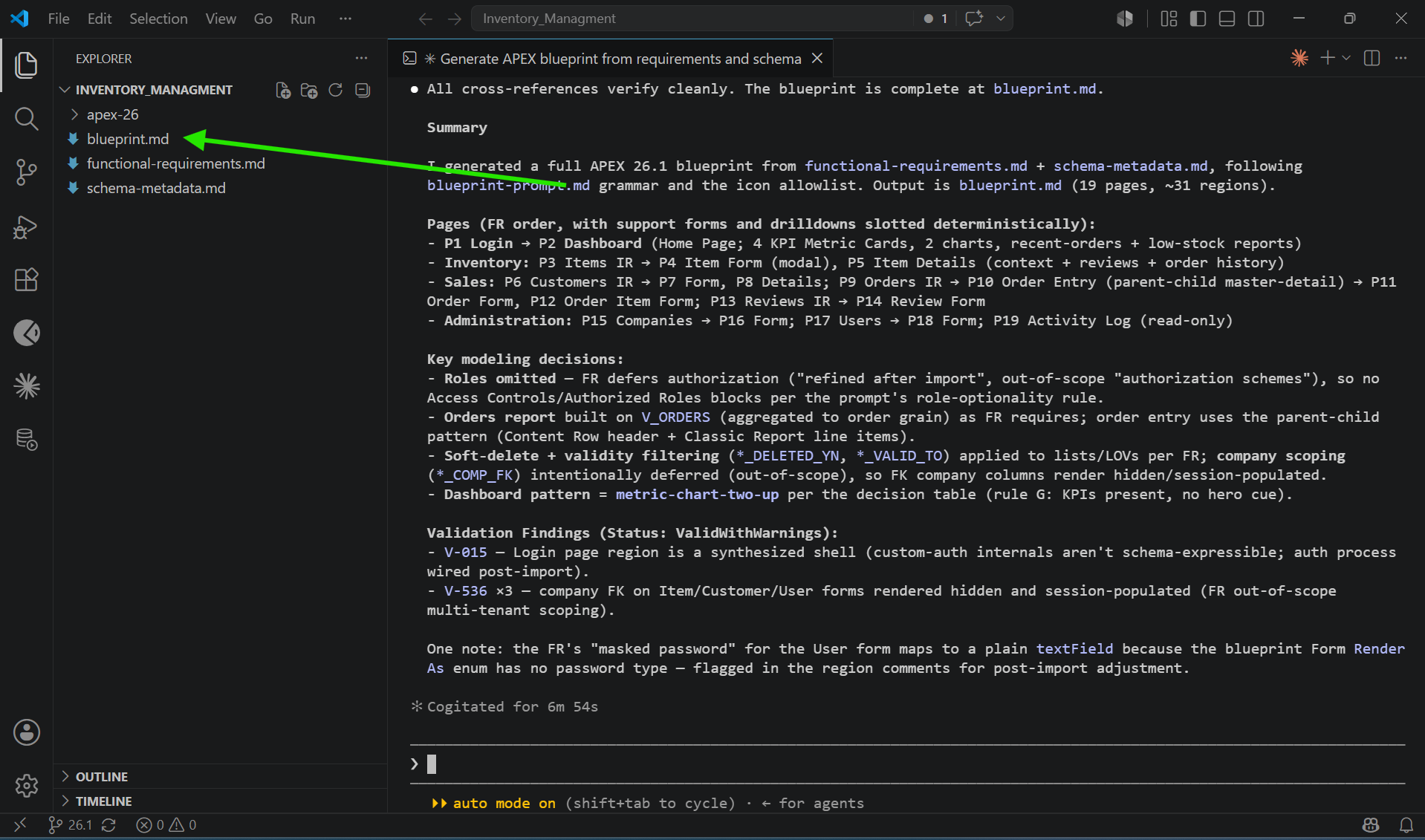Open editor more actions ellipsis
Image resolution: width=1425 pixels, height=840 pixels.
pyautogui.click(x=1401, y=58)
